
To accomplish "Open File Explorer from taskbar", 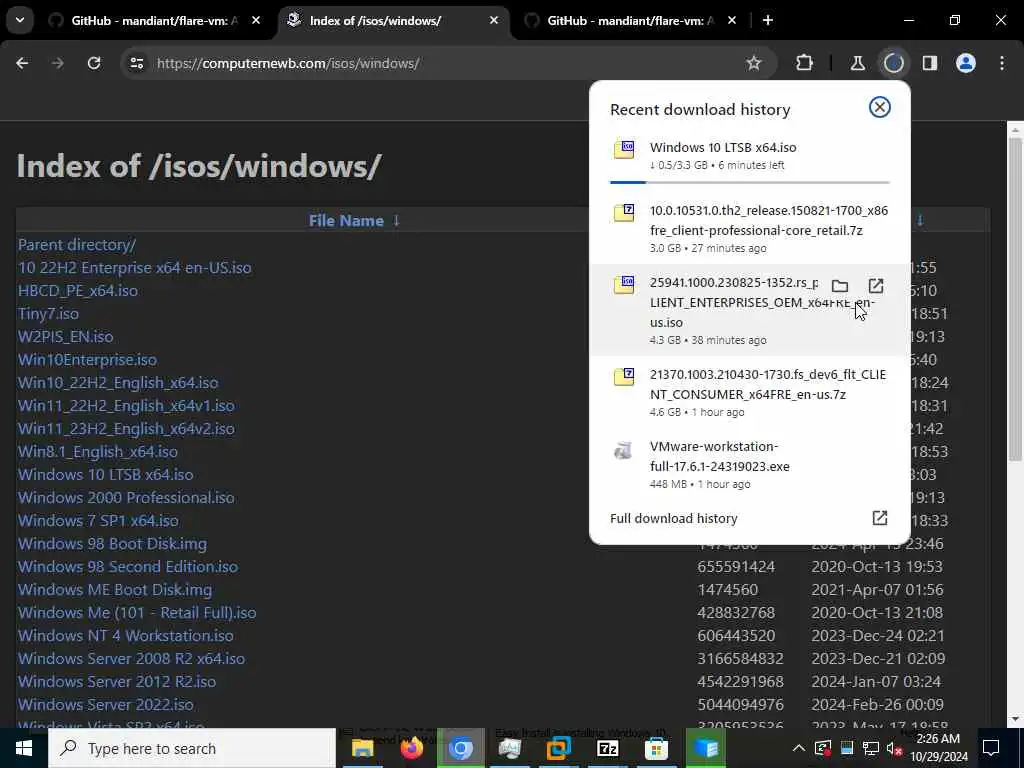I will (x=362, y=748).
